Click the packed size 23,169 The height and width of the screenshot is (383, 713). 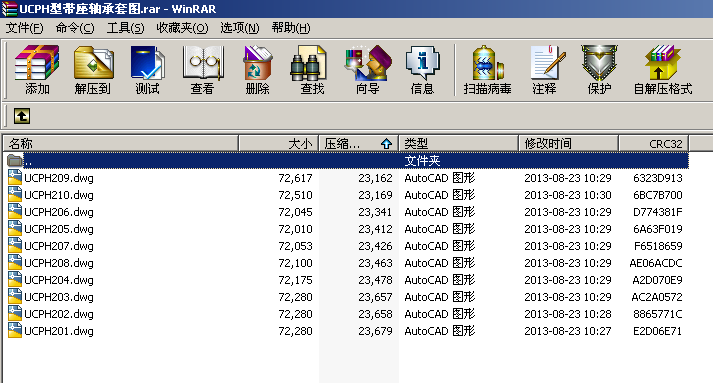pos(375,195)
